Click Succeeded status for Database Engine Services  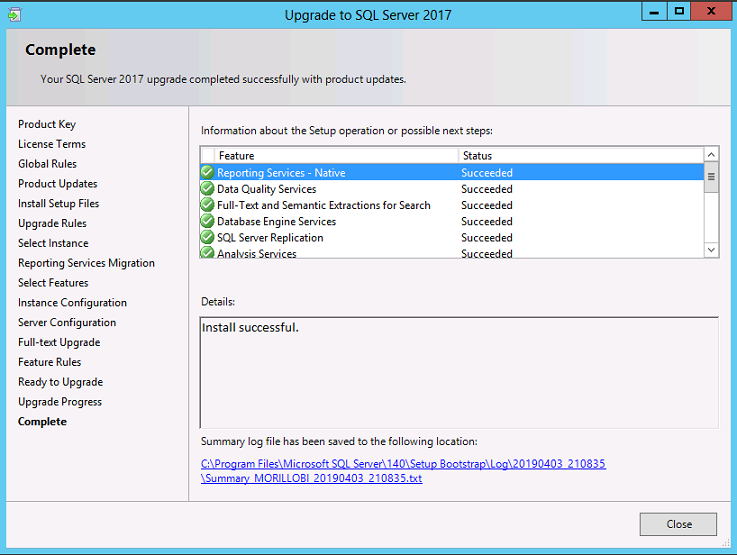pos(487,221)
